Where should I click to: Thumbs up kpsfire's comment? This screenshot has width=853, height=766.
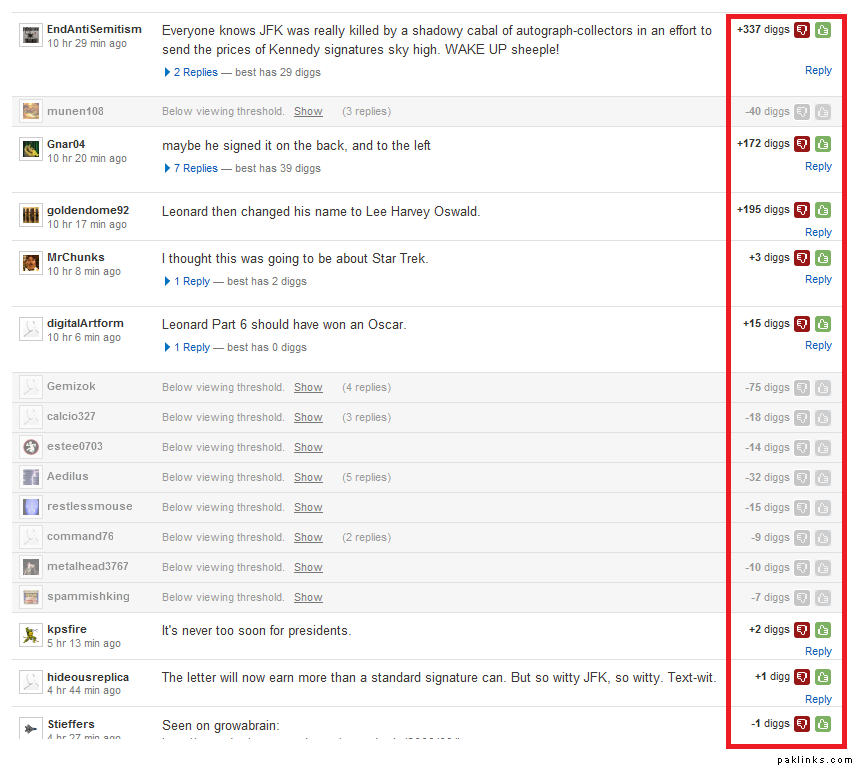tap(822, 630)
